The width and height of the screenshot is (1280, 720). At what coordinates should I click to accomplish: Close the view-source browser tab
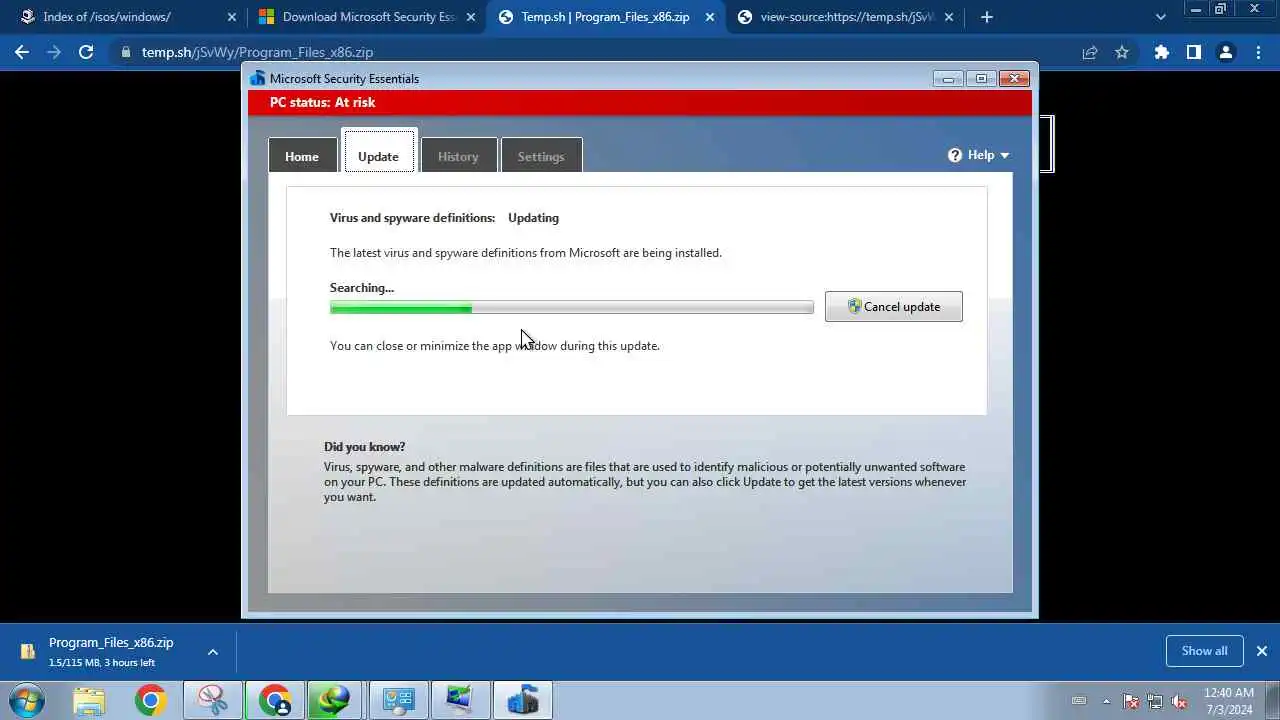949,17
